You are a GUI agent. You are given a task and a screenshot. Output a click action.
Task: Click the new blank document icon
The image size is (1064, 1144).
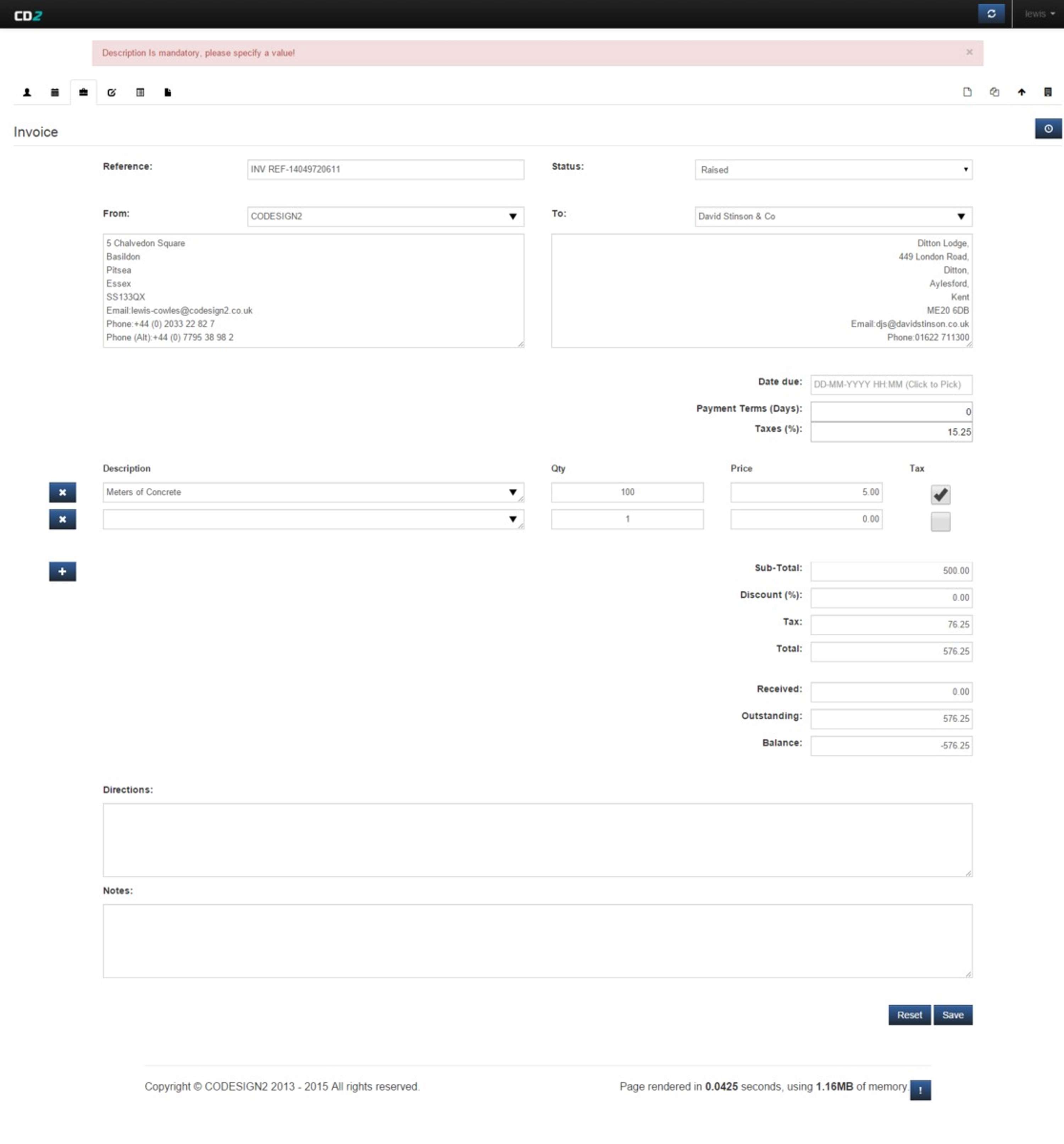[967, 92]
